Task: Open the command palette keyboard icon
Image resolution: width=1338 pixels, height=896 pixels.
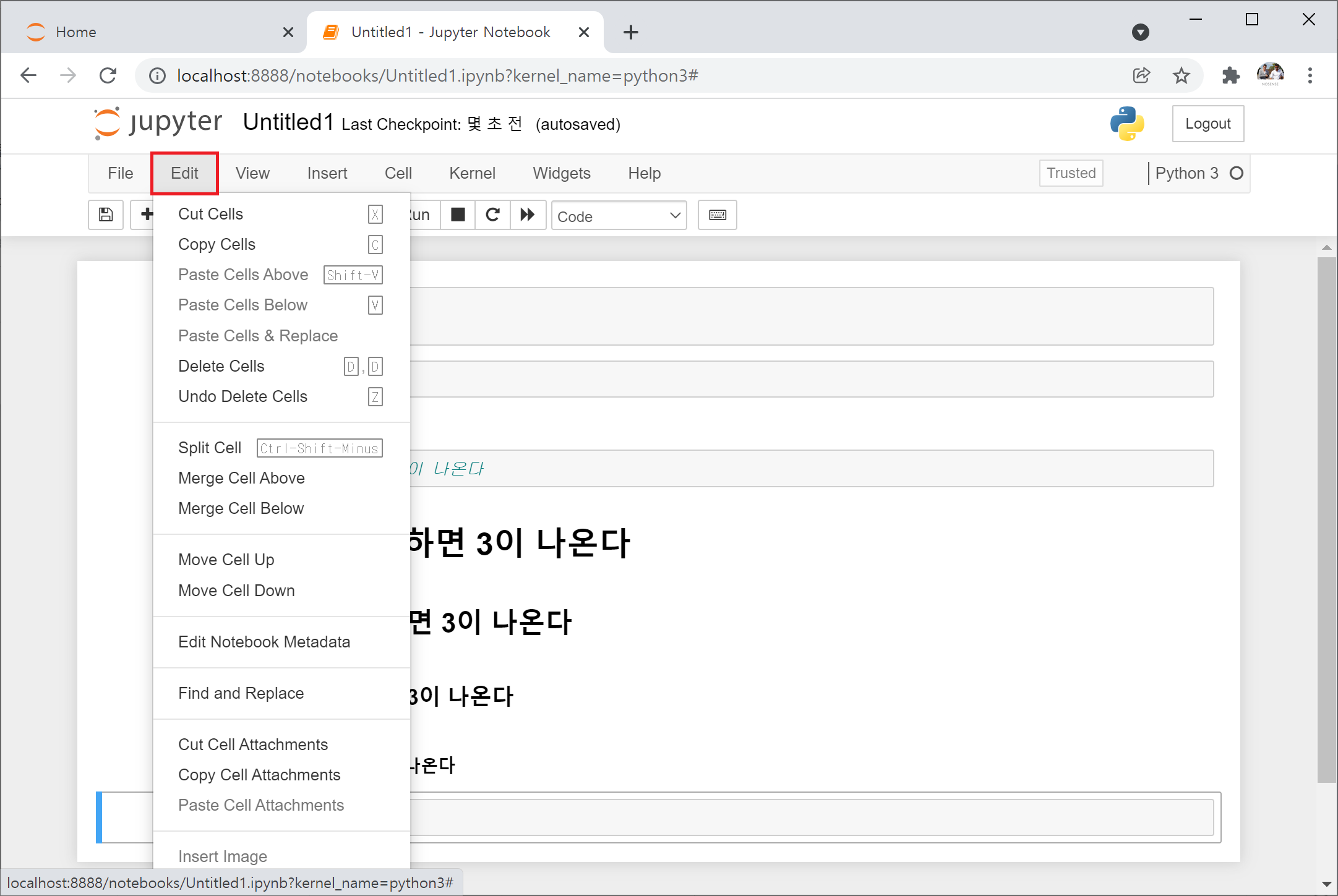Action: coord(717,215)
